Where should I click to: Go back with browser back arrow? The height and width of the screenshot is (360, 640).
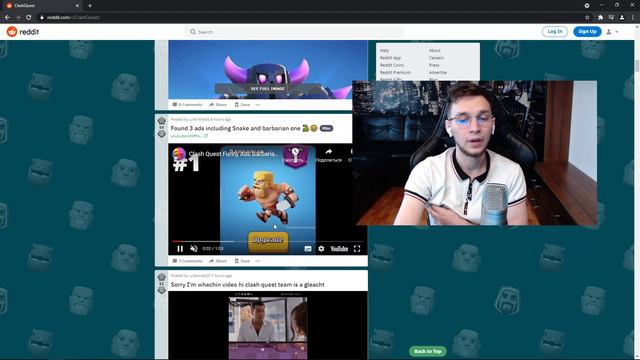point(7,17)
